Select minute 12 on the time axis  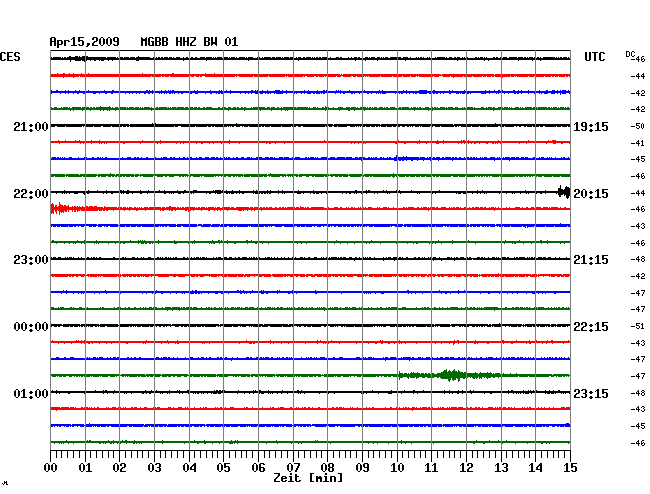(x=466, y=468)
